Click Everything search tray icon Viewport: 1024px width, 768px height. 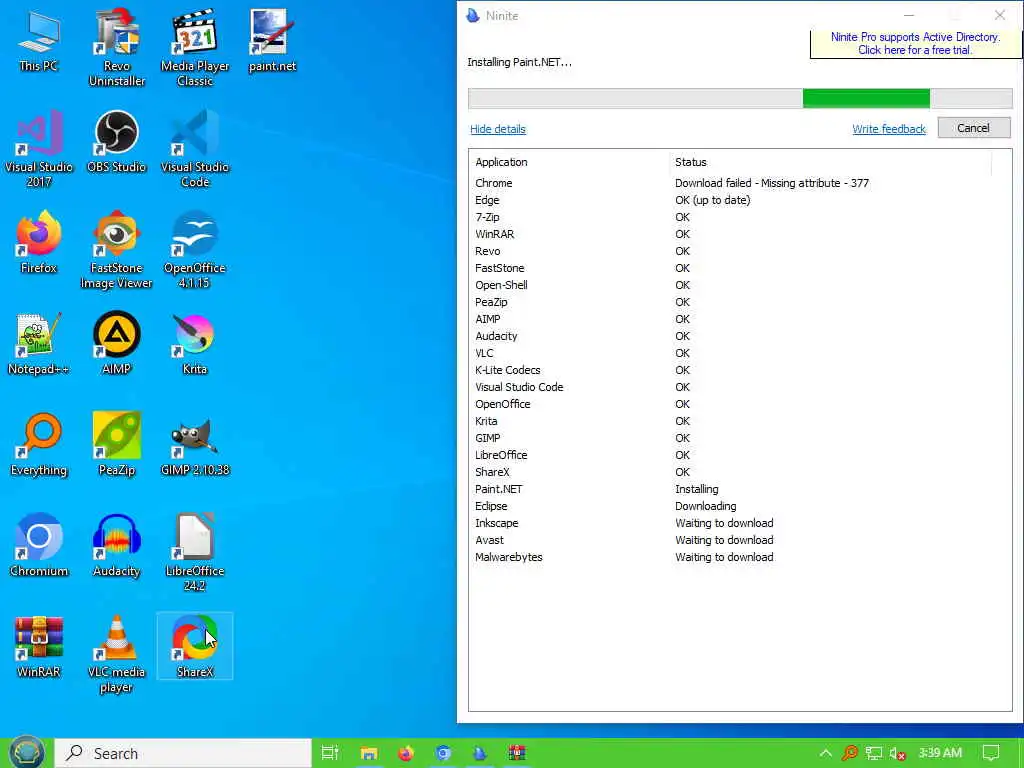850,753
